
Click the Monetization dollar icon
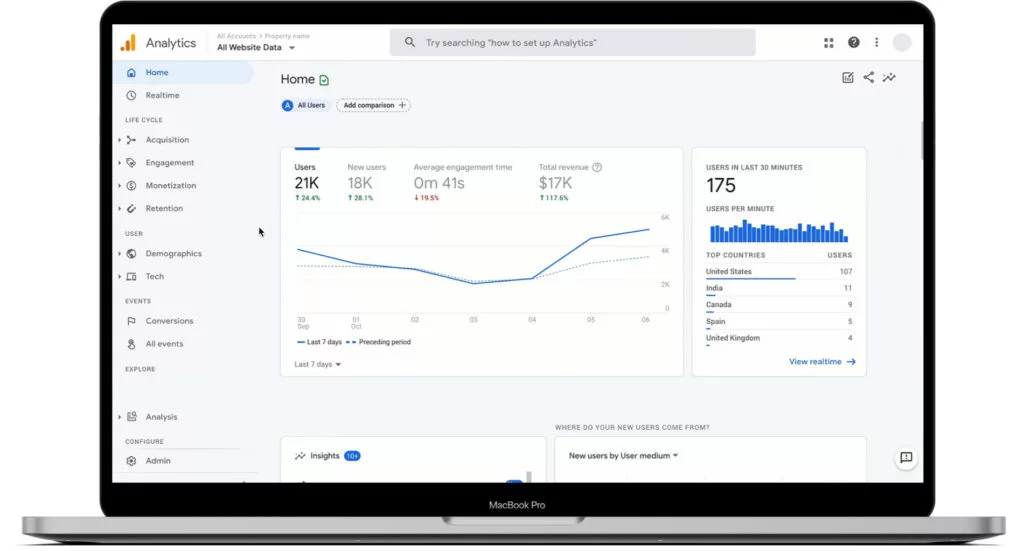pos(131,185)
